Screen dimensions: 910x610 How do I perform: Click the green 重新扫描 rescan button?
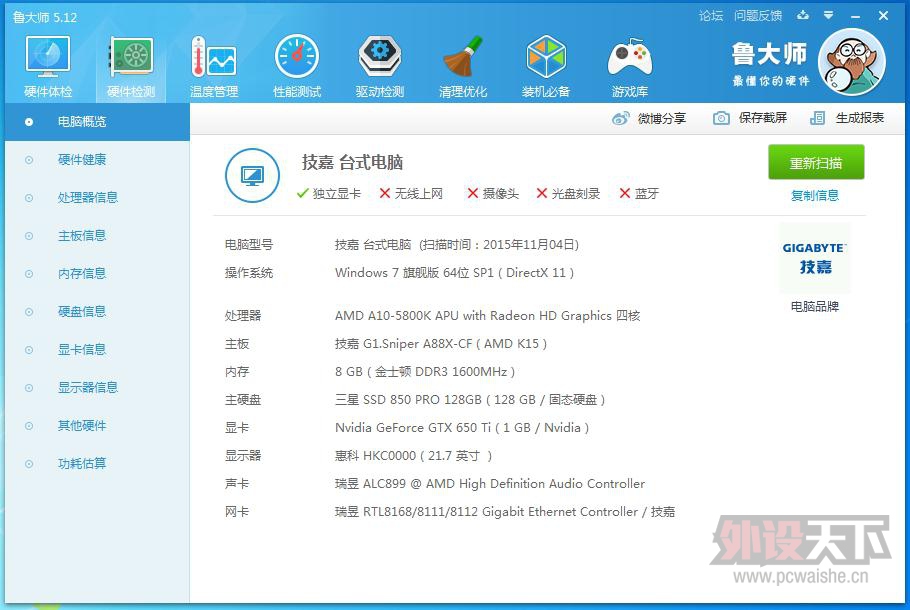click(x=816, y=163)
